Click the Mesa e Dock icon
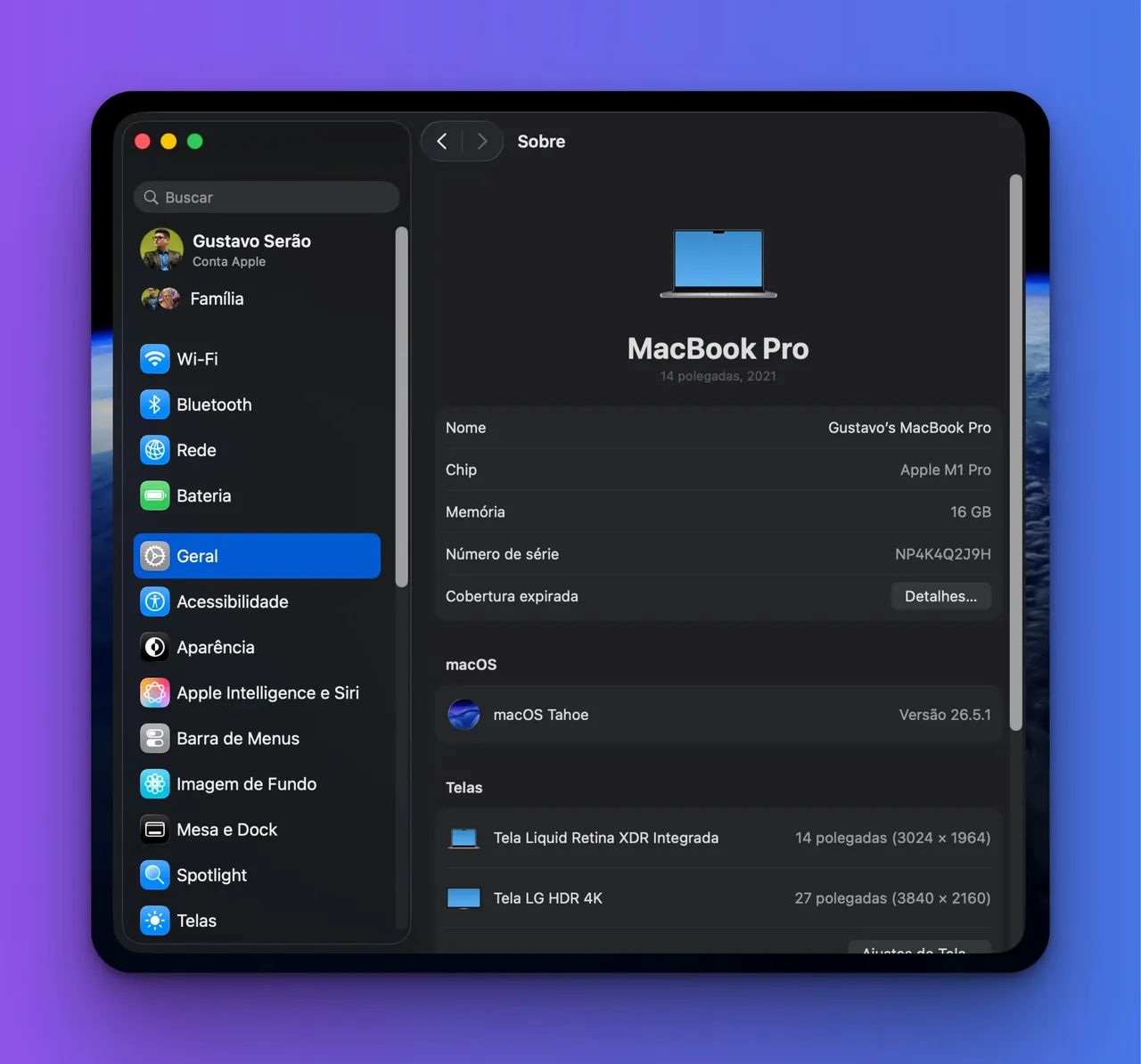Screen dimensions: 1141x1064 [x=155, y=830]
